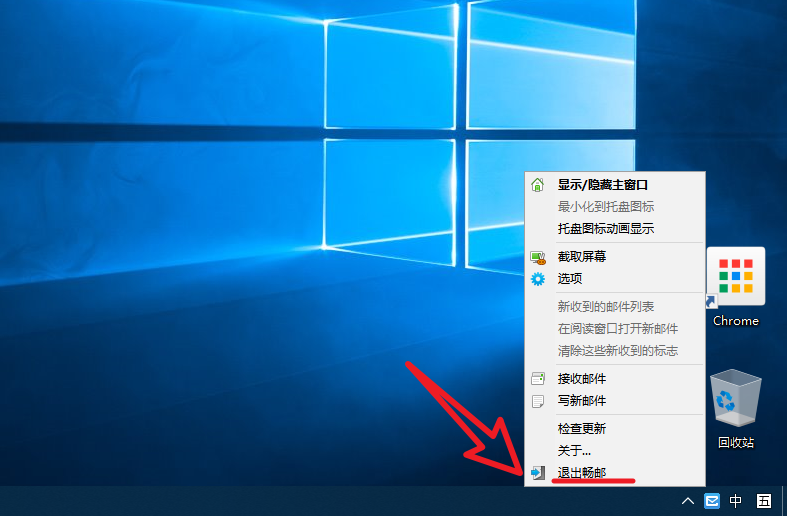Select 退出畅邮 to quit the mail client
Viewport: 787px width, 516px height.
click(x=615, y=473)
